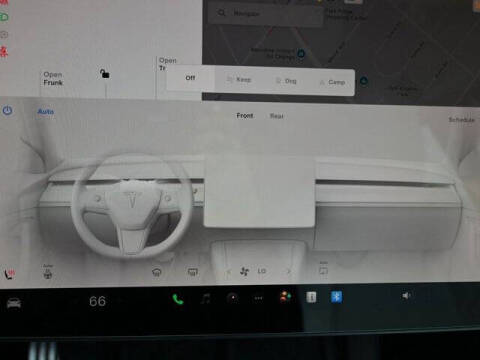Tap the fan speed icon
Screen dimensions: 480x360
[244, 271]
